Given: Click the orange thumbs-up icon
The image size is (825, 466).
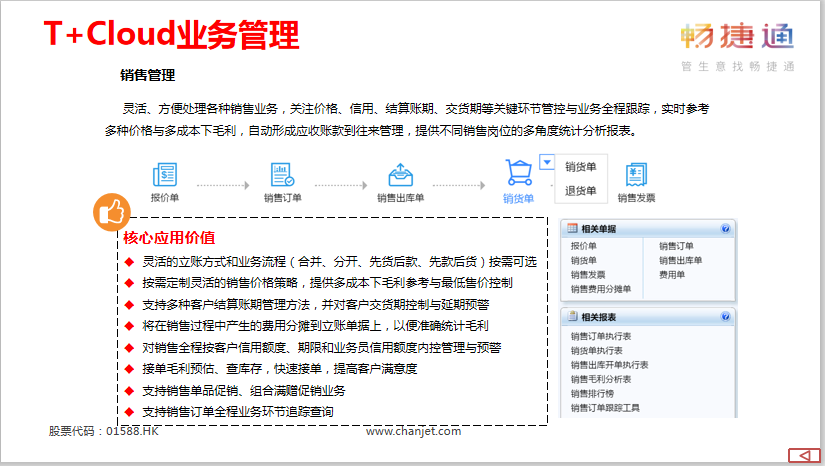Looking at the screenshot, I should tap(112, 212).
